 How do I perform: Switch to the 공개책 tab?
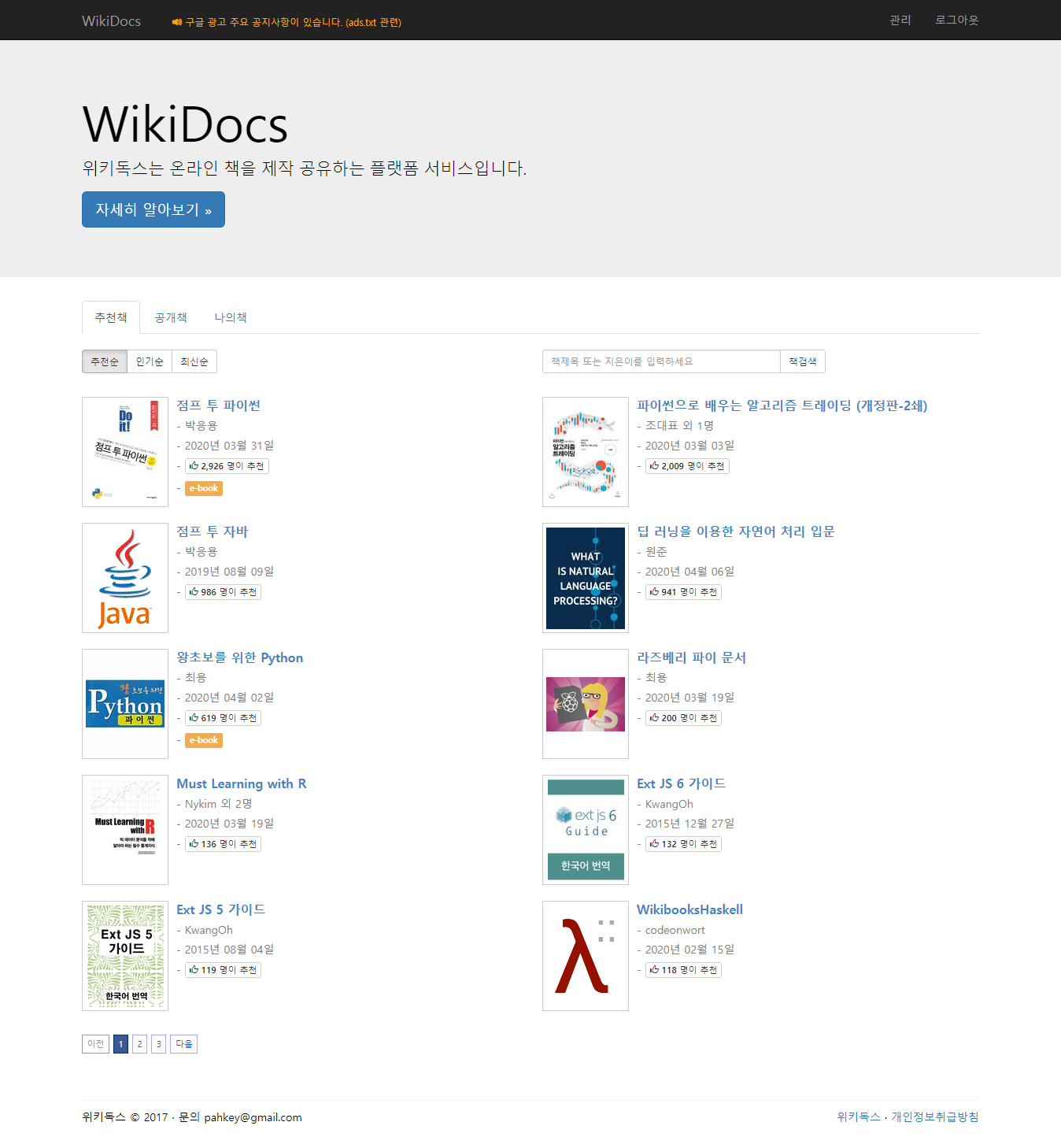171,317
